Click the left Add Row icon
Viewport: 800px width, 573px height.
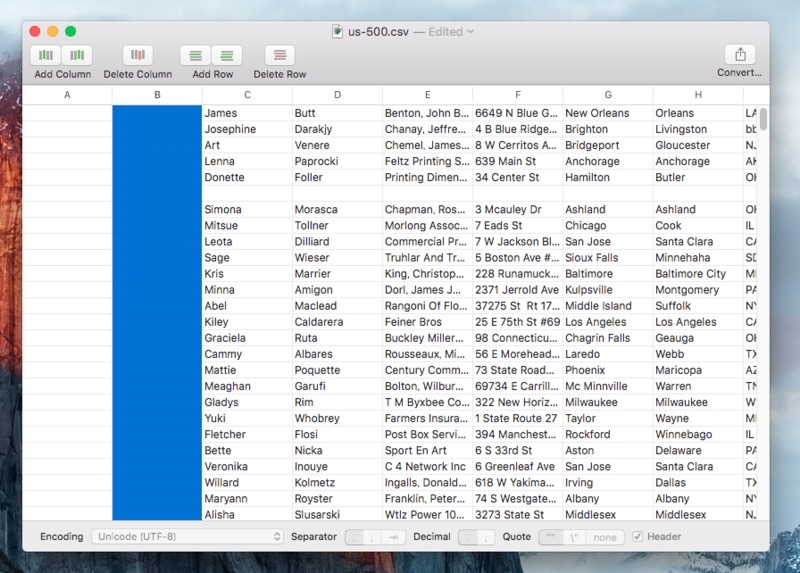pos(196,55)
